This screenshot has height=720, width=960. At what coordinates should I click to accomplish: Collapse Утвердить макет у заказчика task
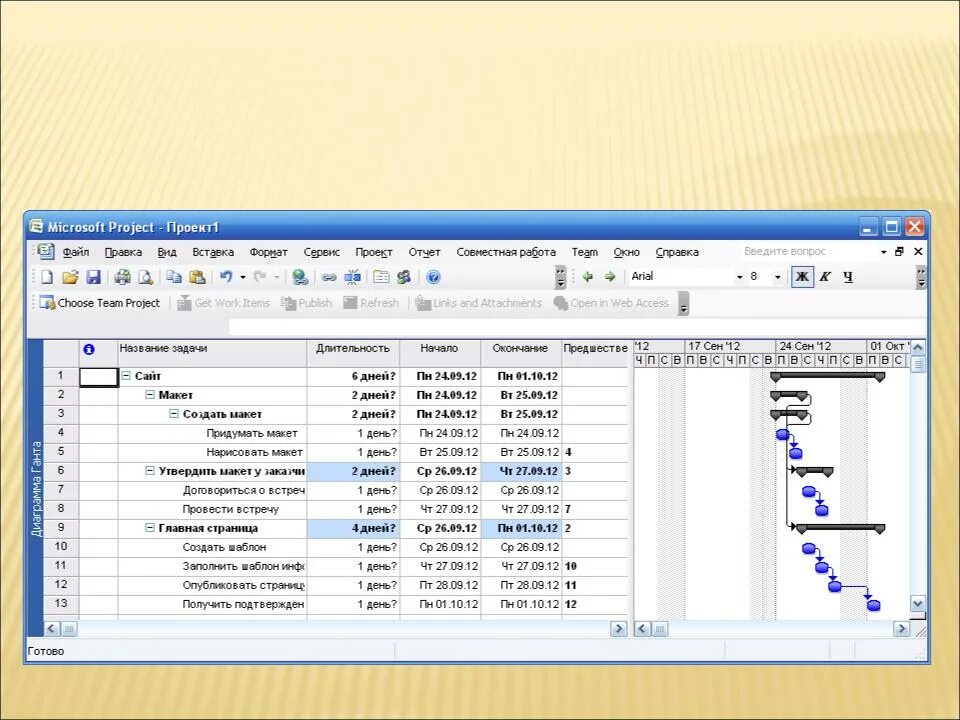click(x=150, y=471)
